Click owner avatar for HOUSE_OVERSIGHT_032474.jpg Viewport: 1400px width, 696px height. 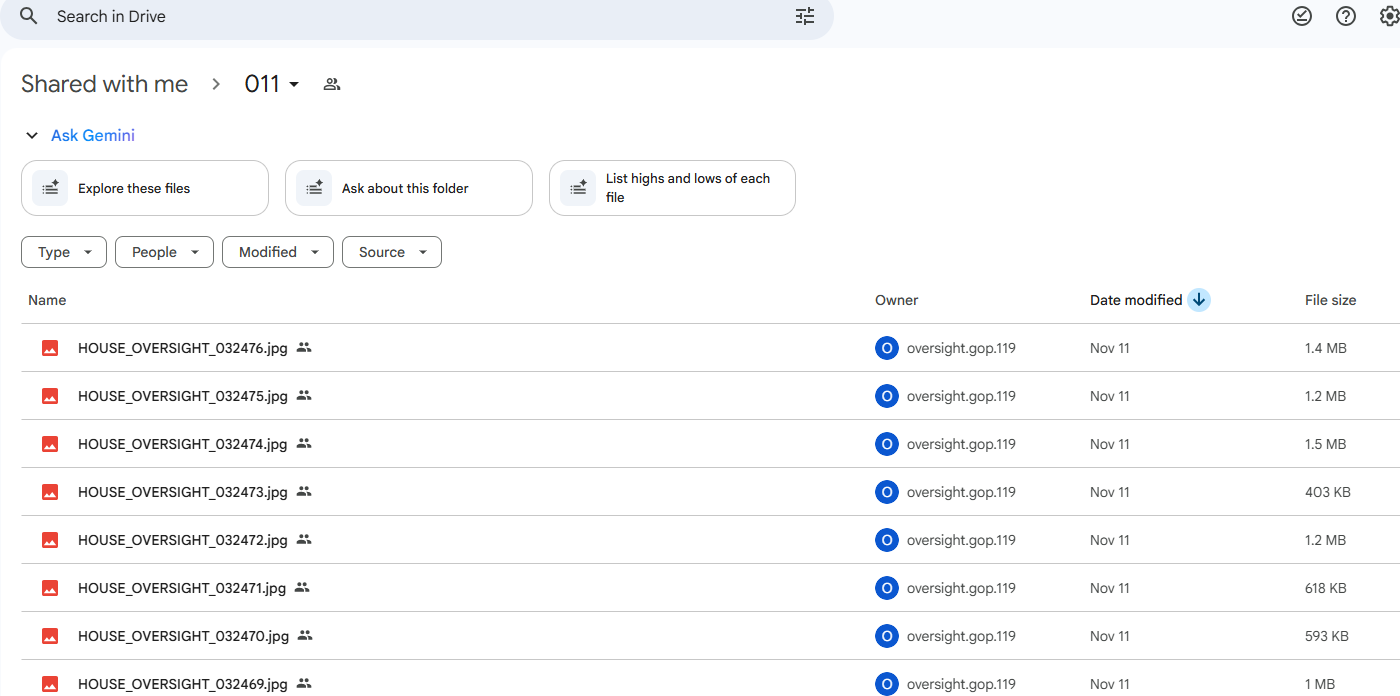886,444
